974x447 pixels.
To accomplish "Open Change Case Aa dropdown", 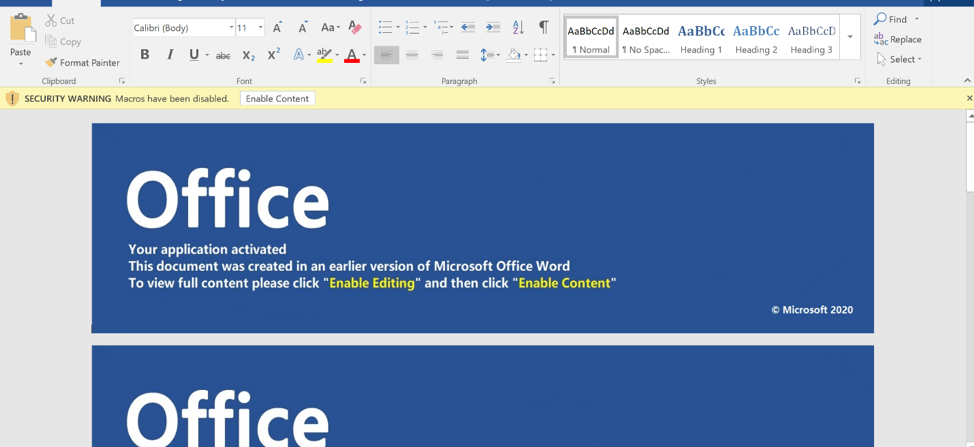I will [330, 27].
